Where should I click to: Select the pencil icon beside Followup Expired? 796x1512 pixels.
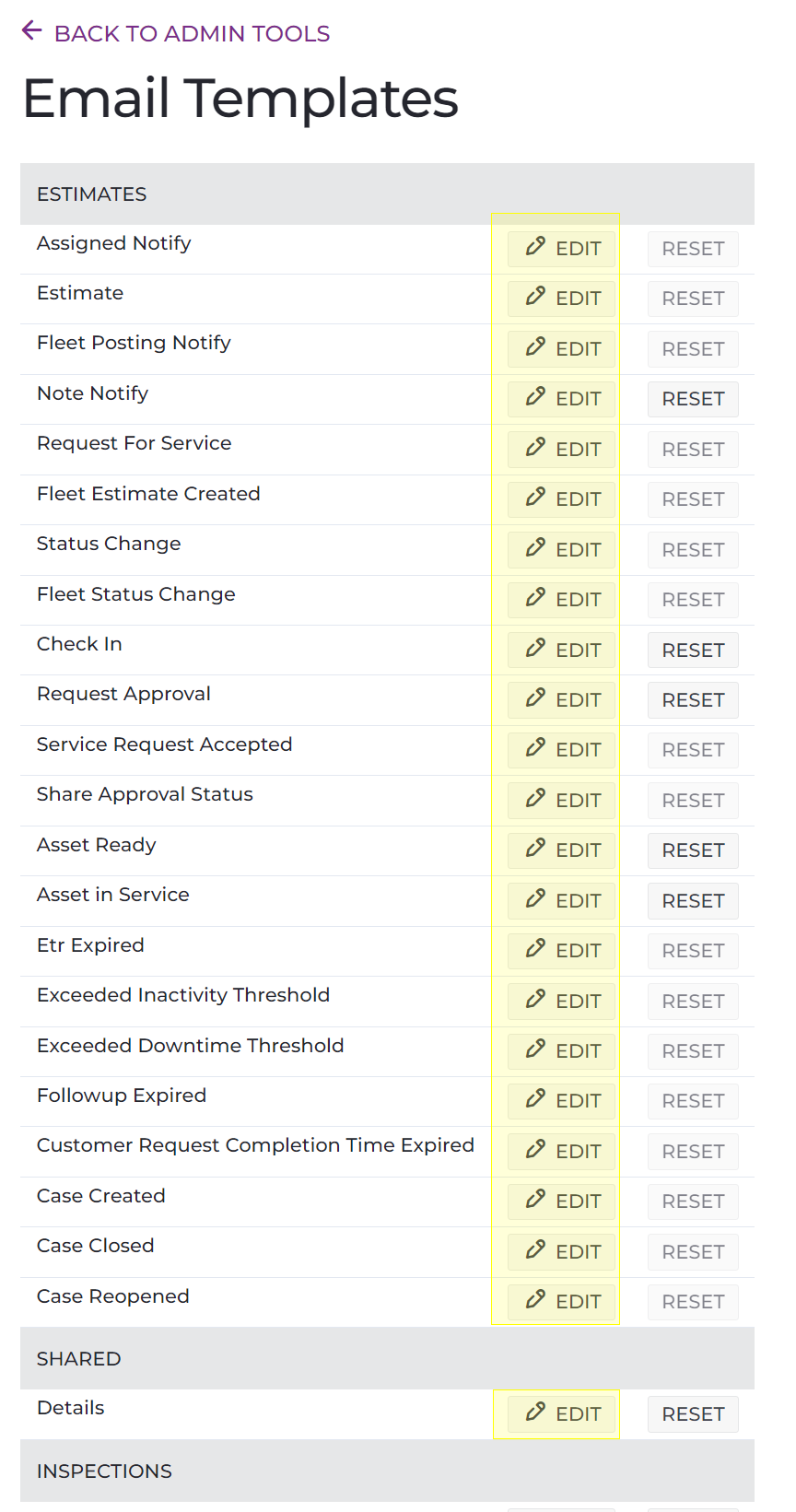535,1100
